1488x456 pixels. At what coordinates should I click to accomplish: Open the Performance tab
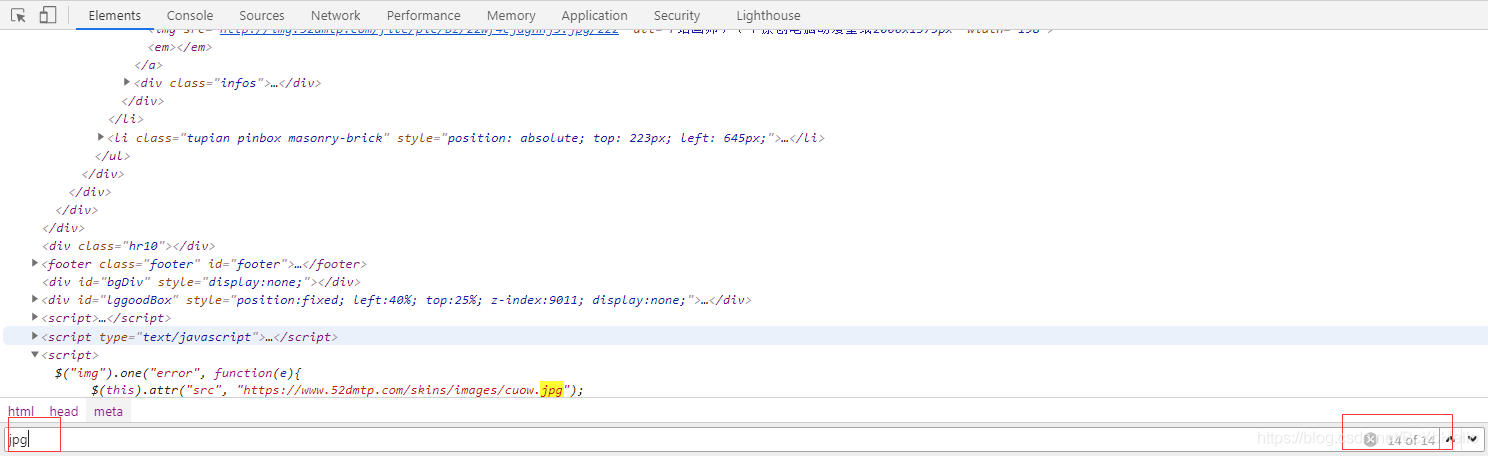[x=424, y=15]
